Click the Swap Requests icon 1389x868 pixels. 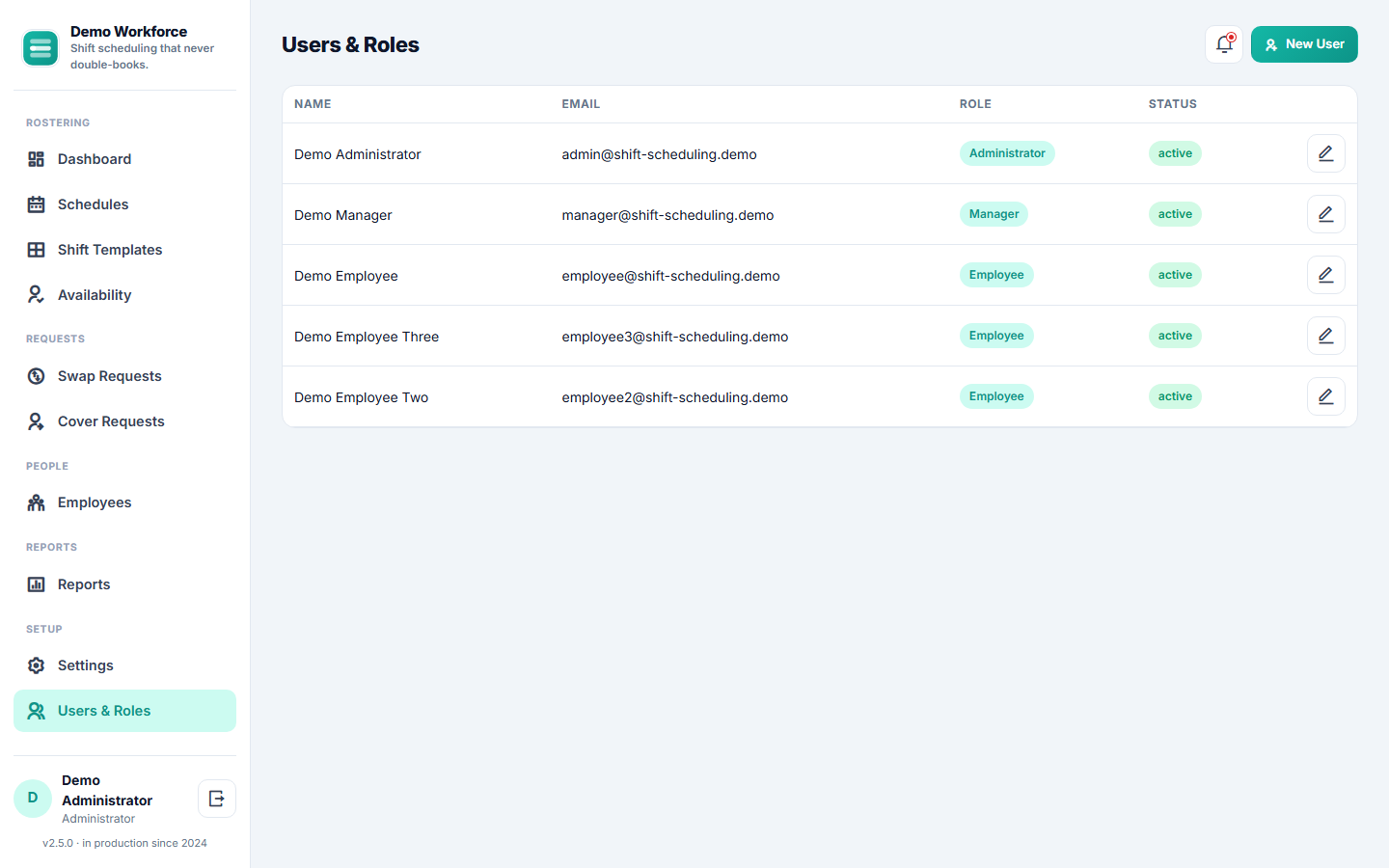point(37,376)
